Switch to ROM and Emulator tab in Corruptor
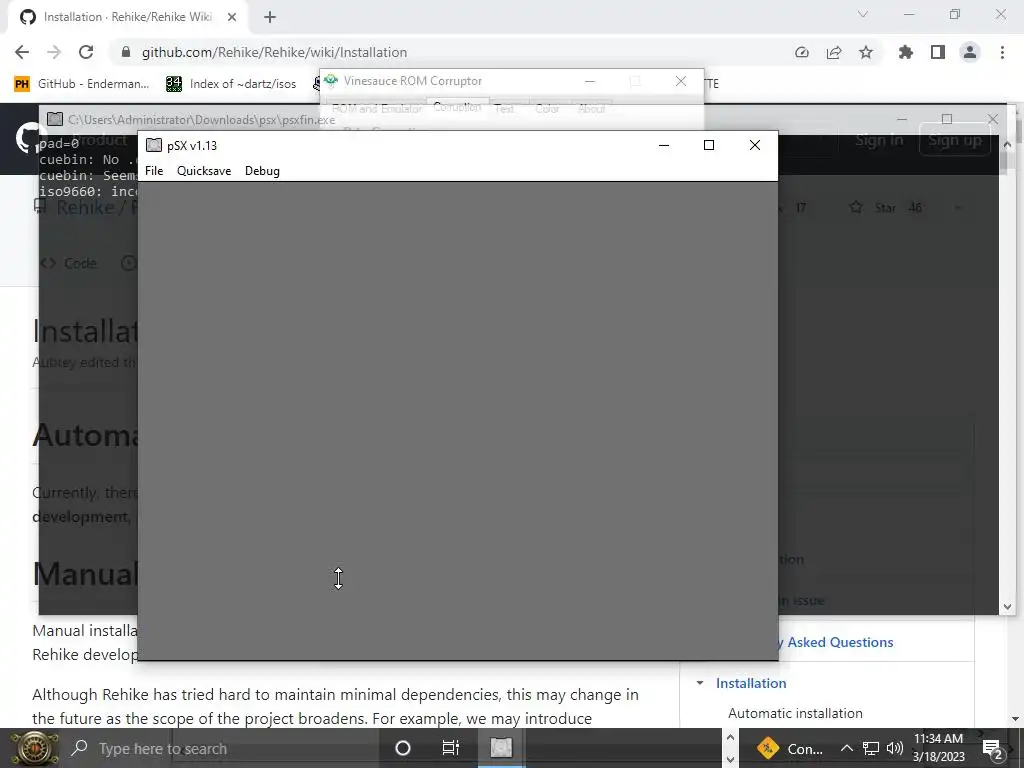 (x=377, y=109)
